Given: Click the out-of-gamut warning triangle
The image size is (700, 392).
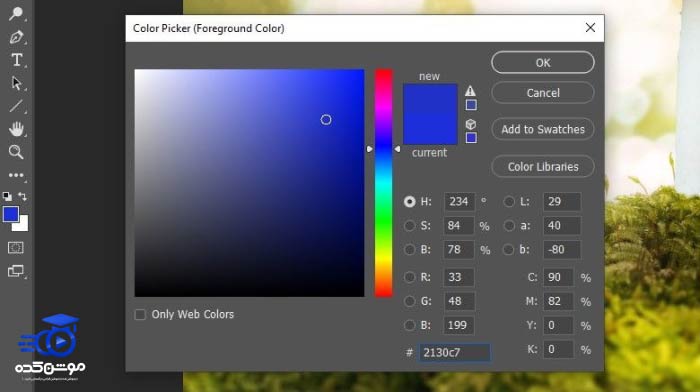Looking at the screenshot, I should pyautogui.click(x=470, y=91).
